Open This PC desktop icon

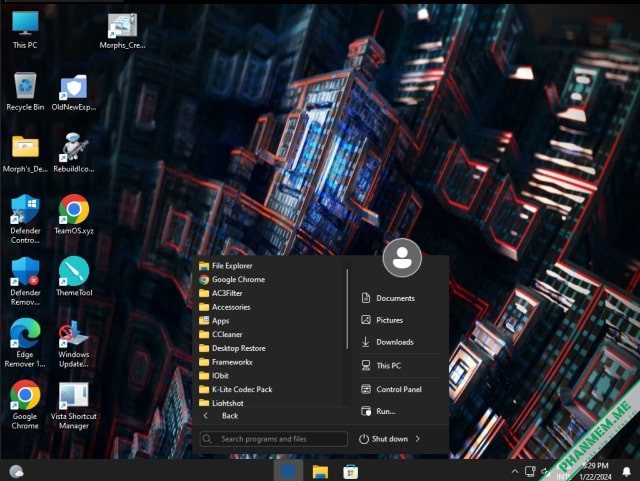(x=25, y=30)
